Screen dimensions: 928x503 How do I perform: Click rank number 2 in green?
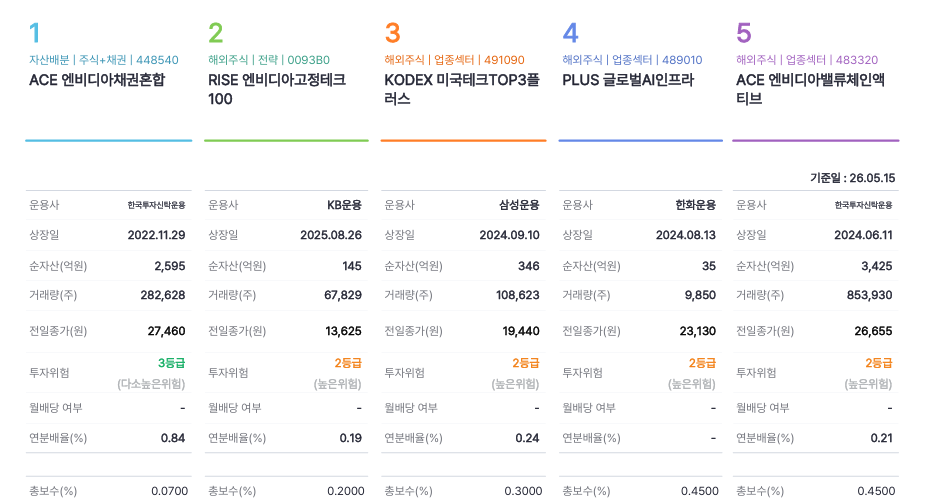point(215,33)
